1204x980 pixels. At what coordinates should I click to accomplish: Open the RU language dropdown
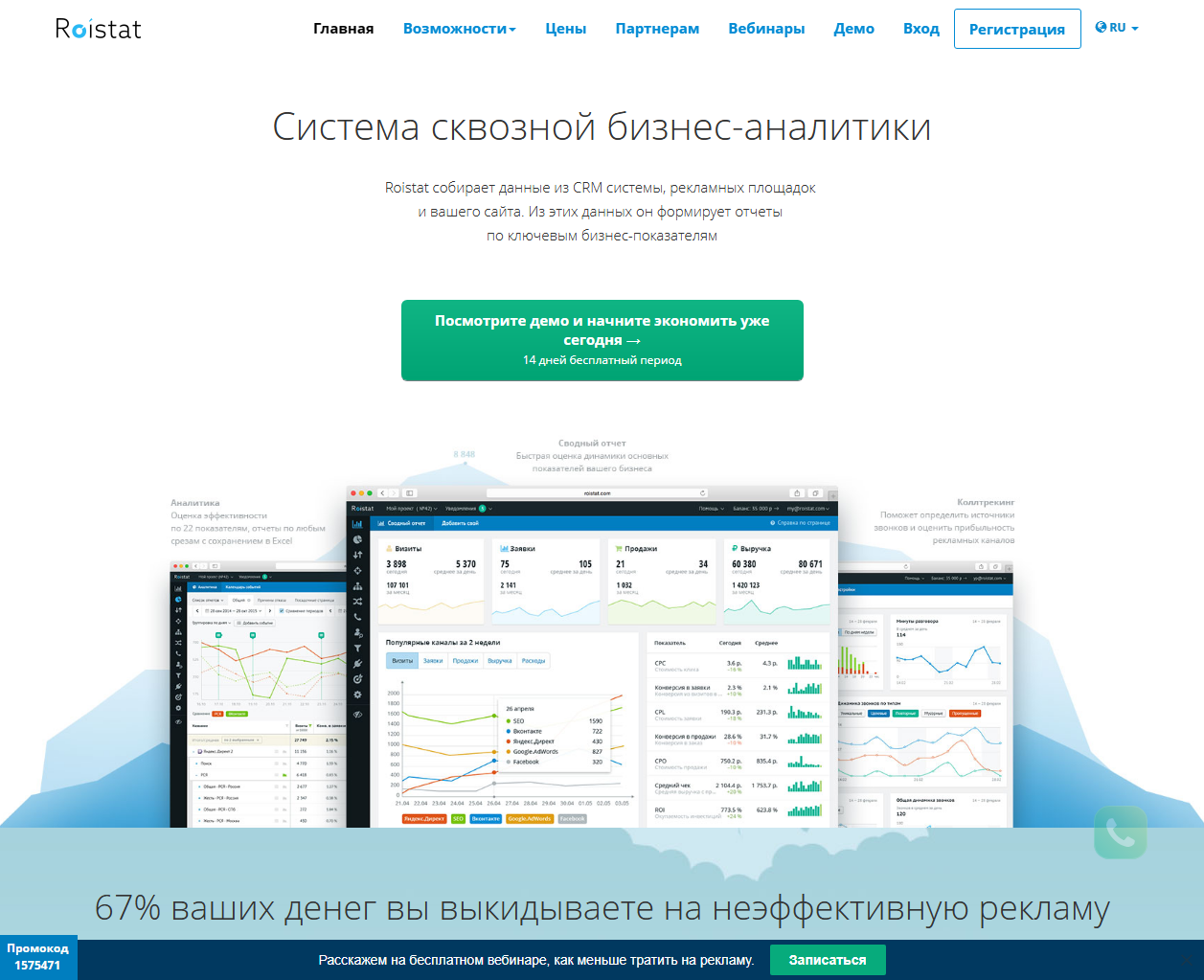click(x=1117, y=28)
